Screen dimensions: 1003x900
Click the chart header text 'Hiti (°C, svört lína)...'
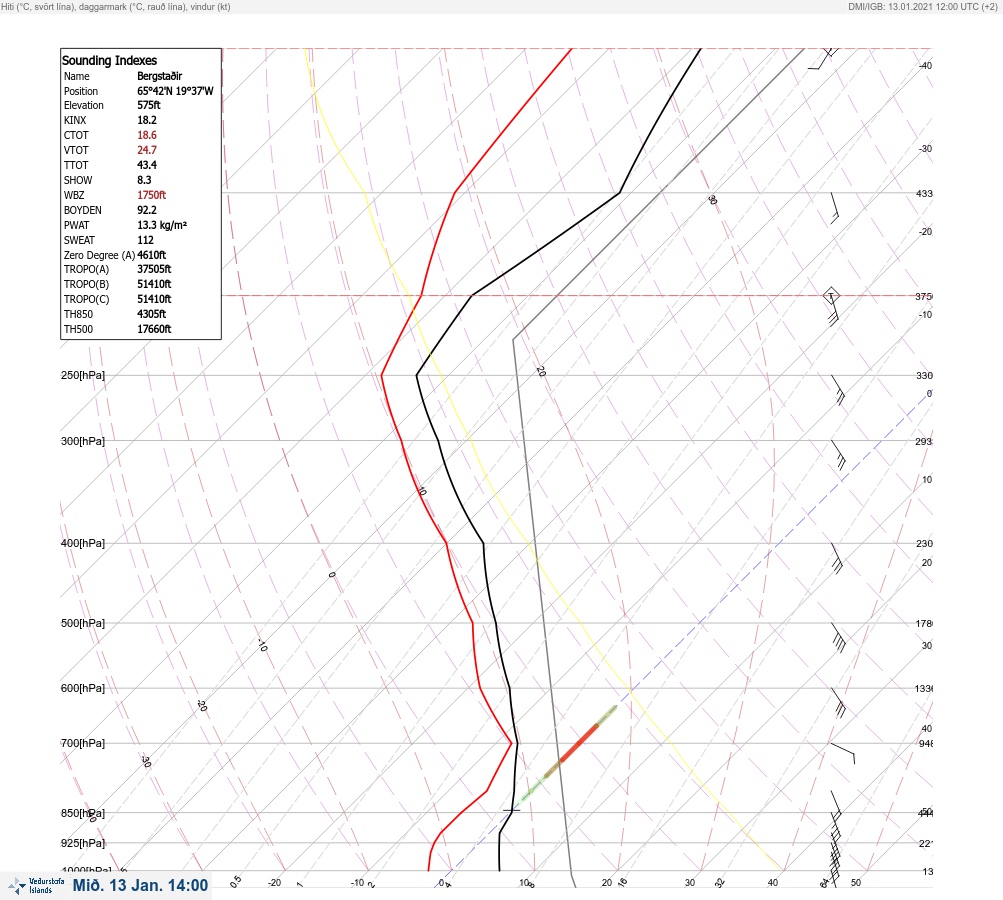pyautogui.click(x=116, y=7)
